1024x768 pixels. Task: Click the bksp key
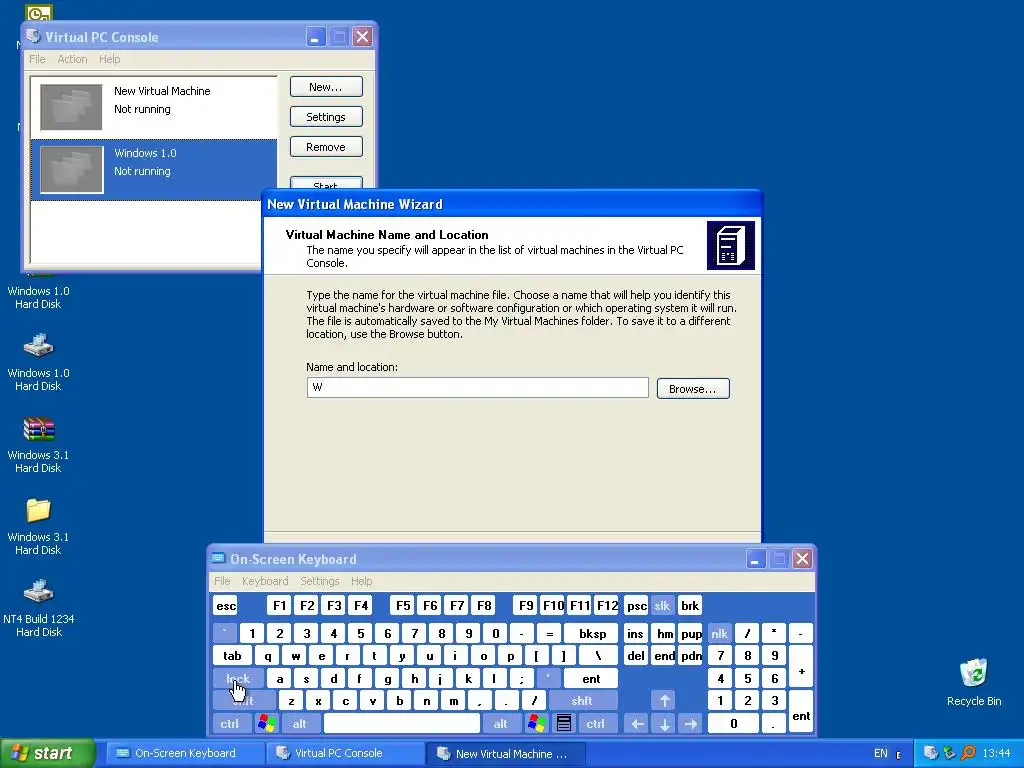pyautogui.click(x=592, y=633)
